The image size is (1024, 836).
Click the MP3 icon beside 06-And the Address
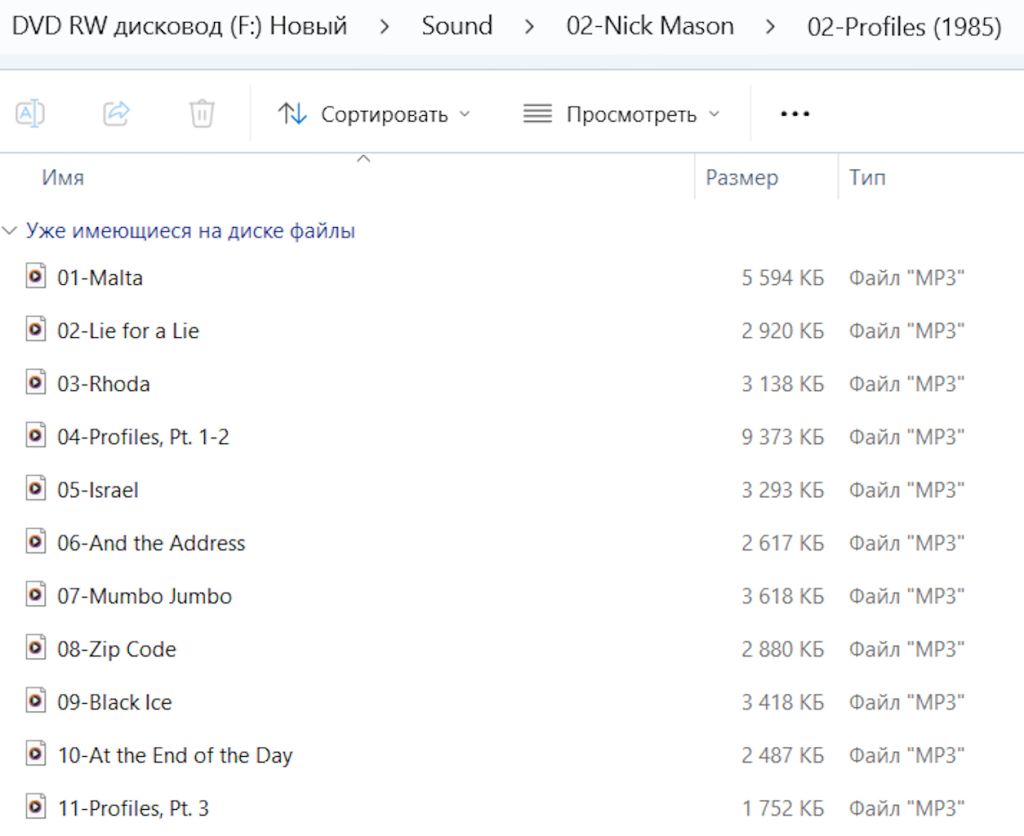(x=35, y=541)
